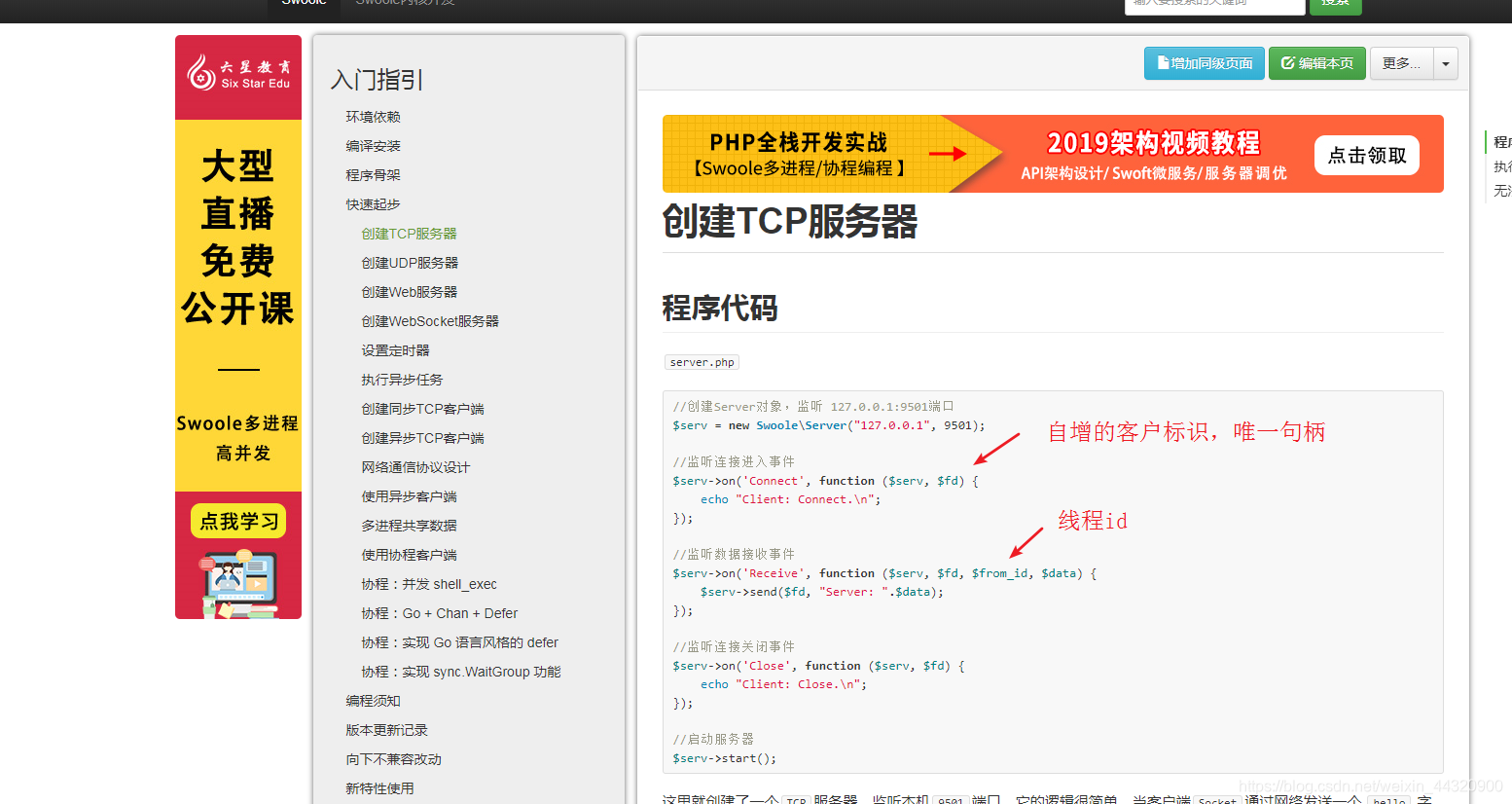Click the $serv->start(); code line
Viewport: 1512px width, 804px height.
coord(725,758)
